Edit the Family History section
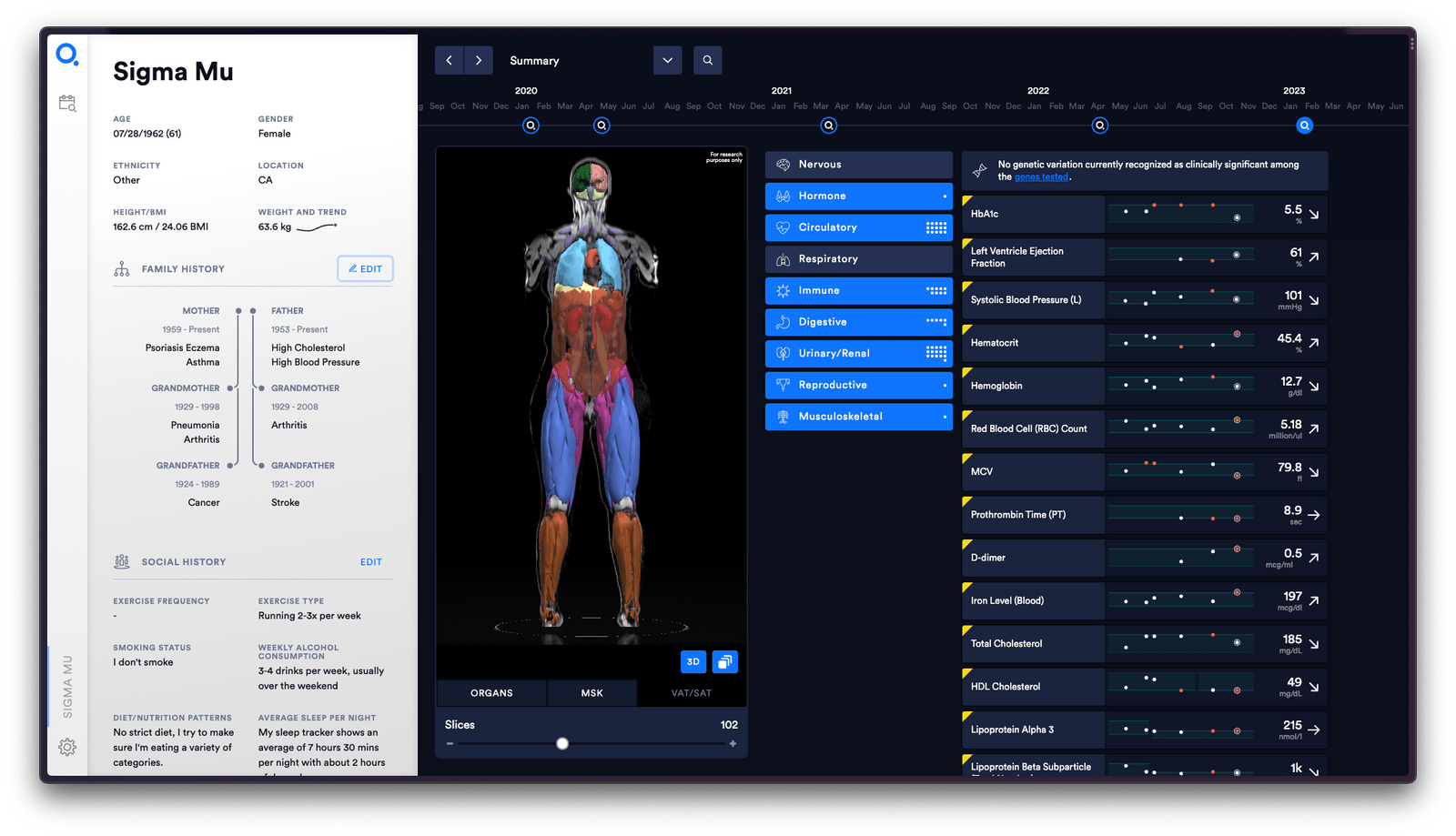 [x=365, y=268]
